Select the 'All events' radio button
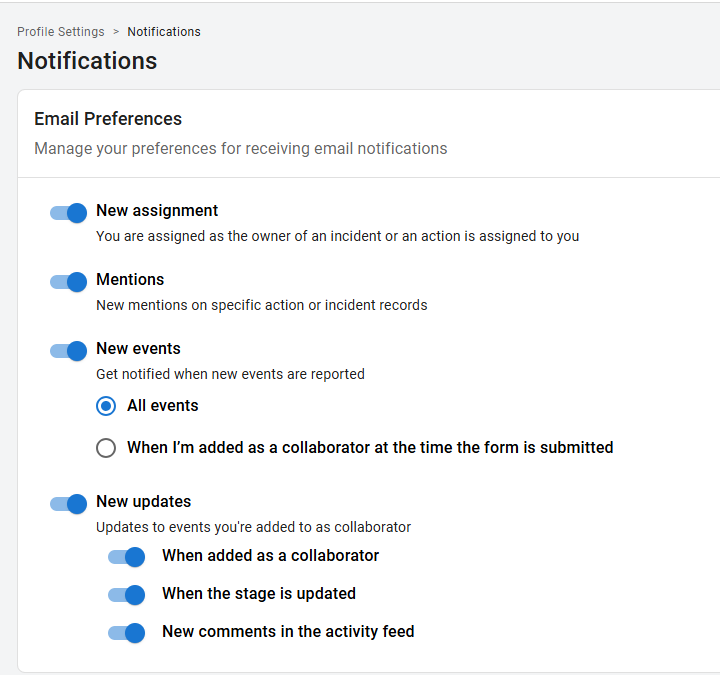The height and width of the screenshot is (675, 720). pos(106,406)
